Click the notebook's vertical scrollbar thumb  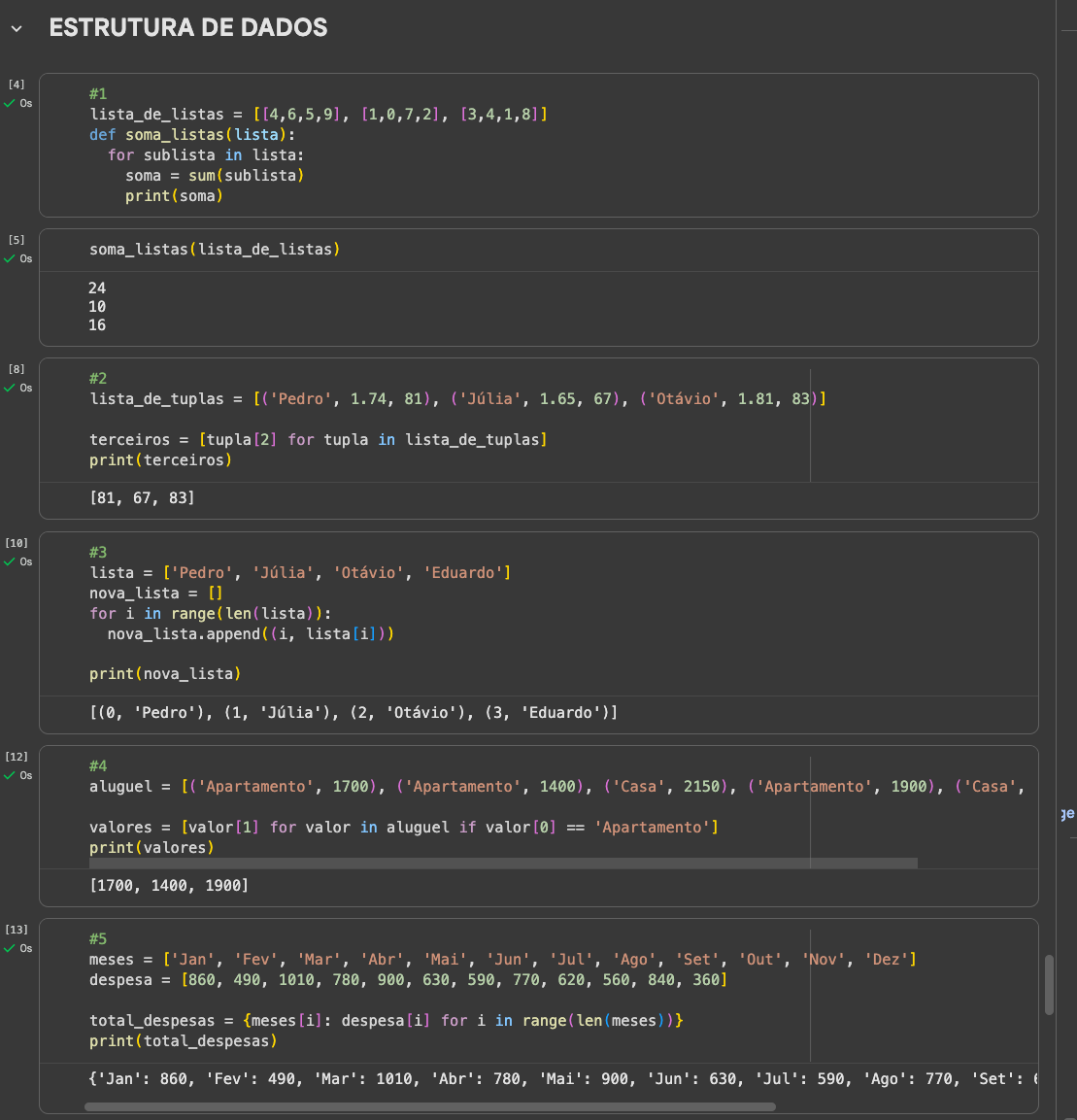click(x=1049, y=985)
